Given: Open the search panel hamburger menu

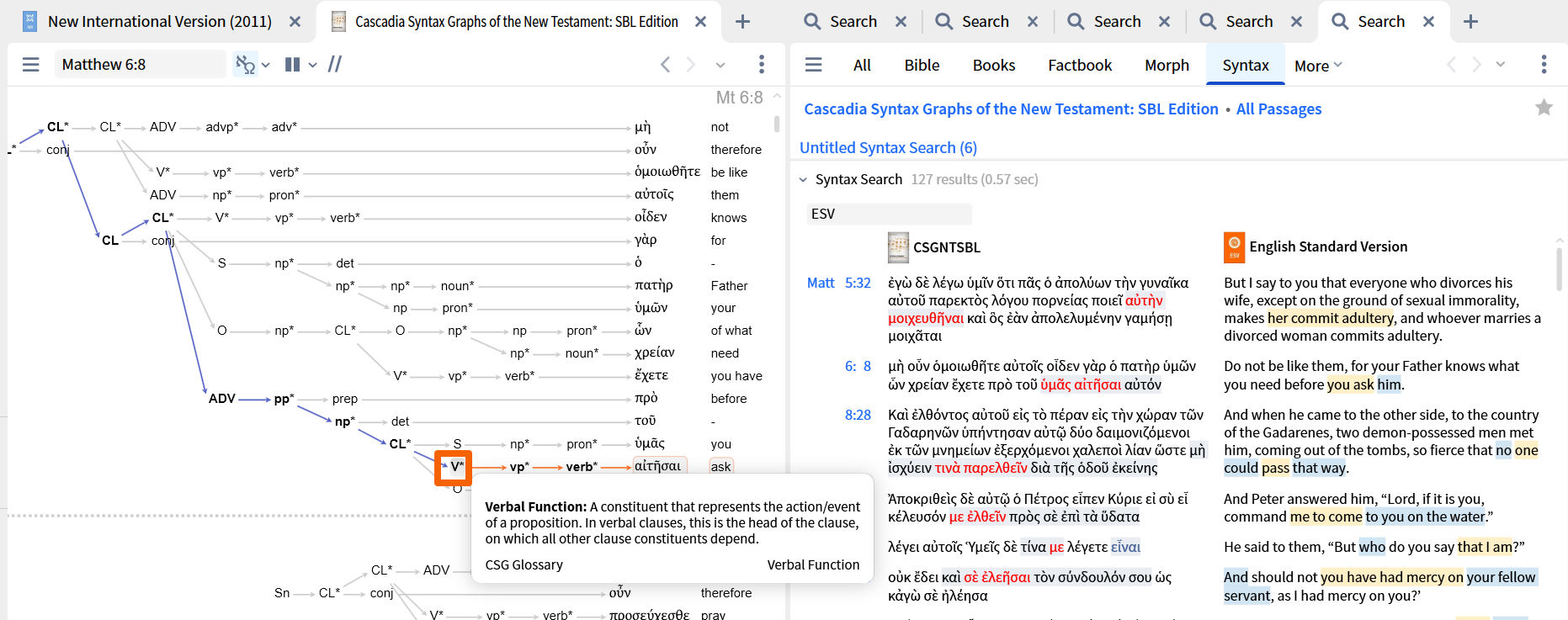Looking at the screenshot, I should (814, 65).
